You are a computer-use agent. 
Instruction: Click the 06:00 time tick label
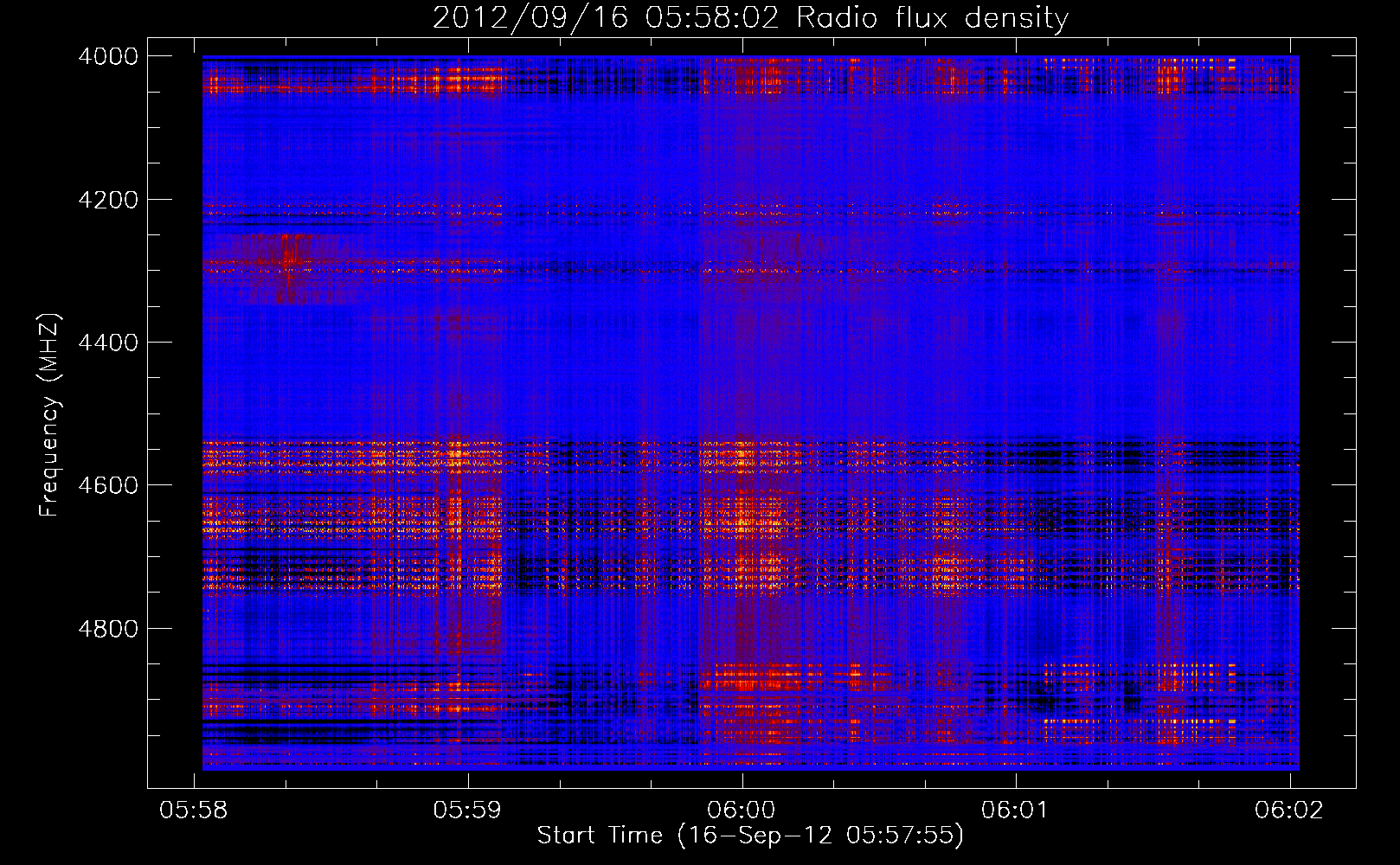(x=742, y=810)
